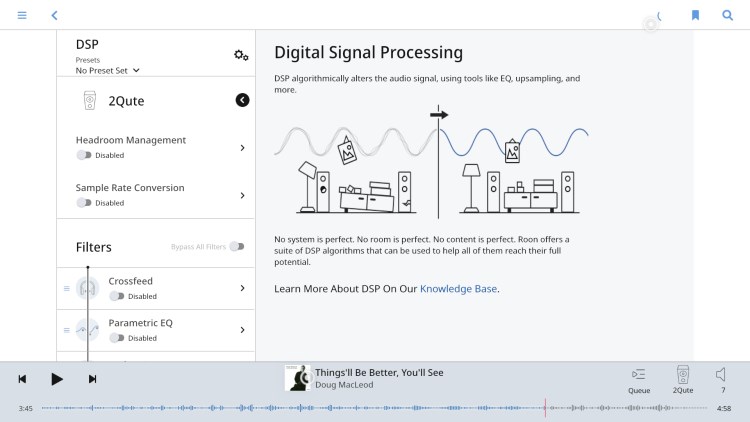Click the song title Things'll Be Better
This screenshot has height=422, width=750.
click(x=379, y=372)
